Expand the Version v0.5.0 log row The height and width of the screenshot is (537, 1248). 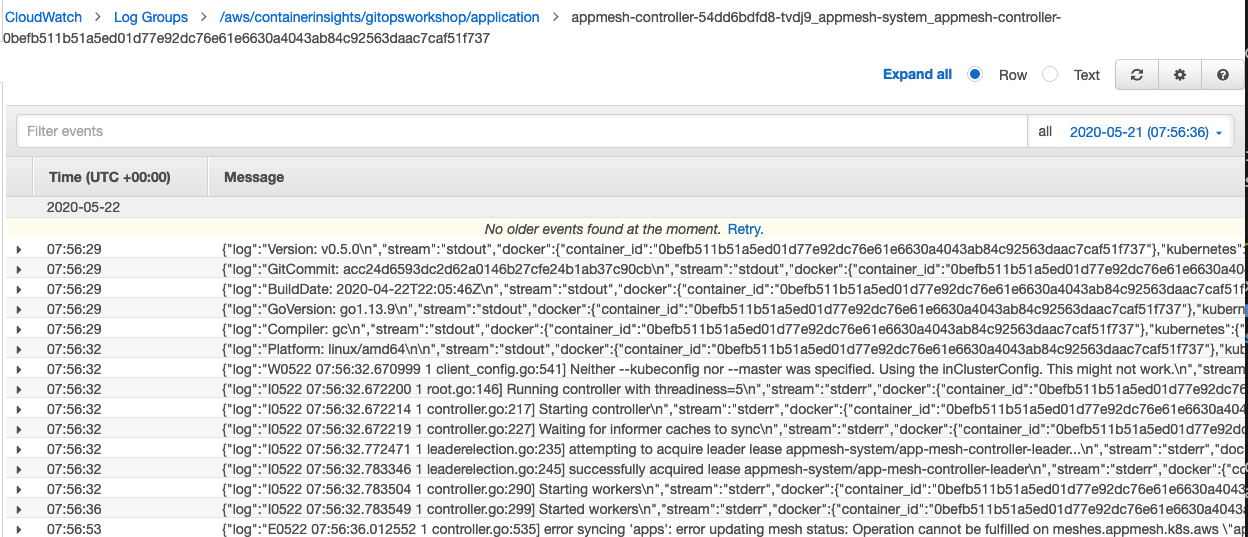click(18, 249)
